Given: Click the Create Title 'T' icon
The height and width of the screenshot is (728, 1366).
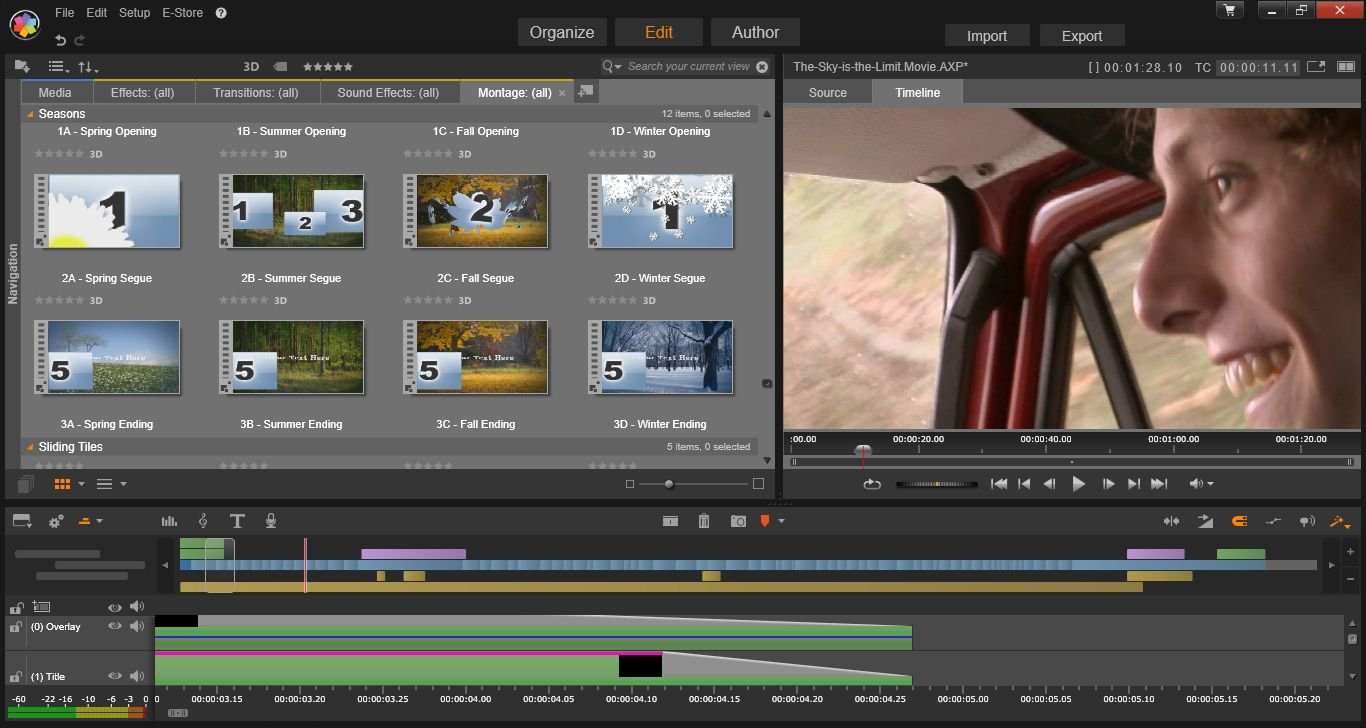Looking at the screenshot, I should (237, 521).
